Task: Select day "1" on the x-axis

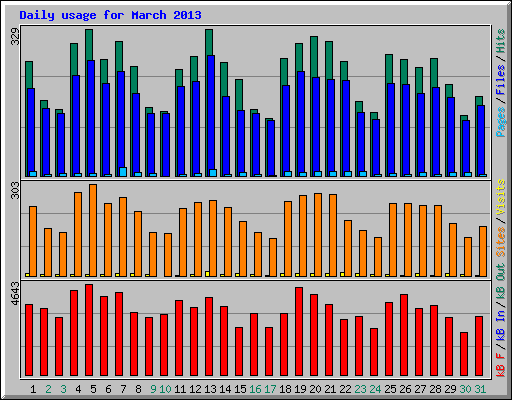Action: [x=33, y=389]
